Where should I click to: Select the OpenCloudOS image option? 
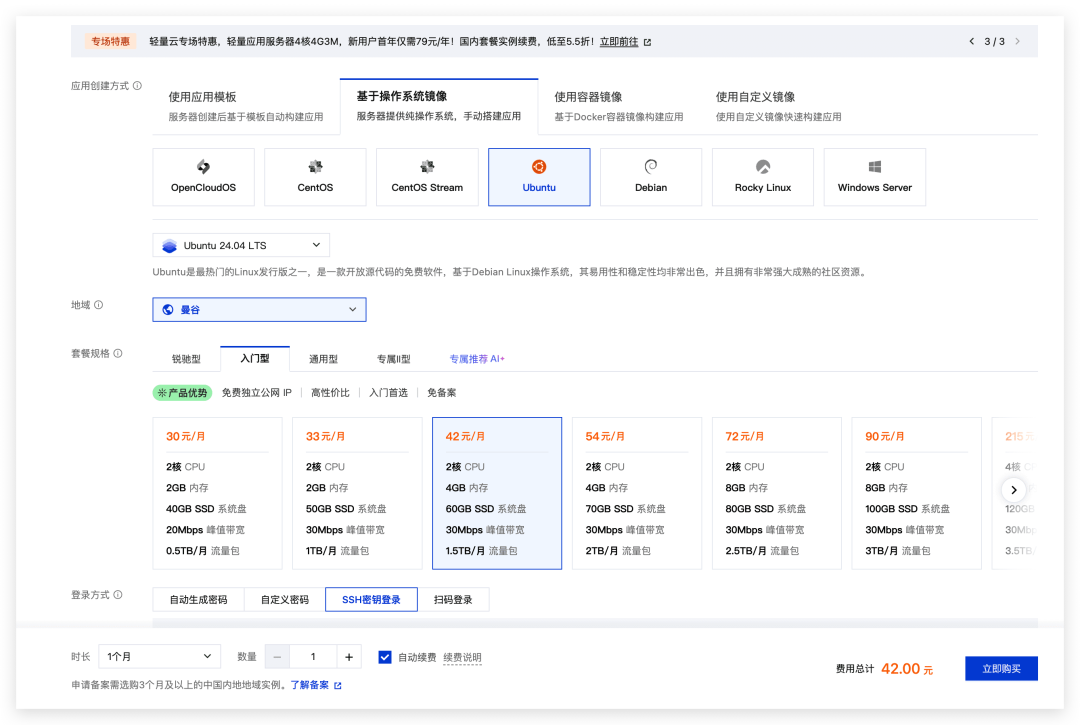pos(203,177)
